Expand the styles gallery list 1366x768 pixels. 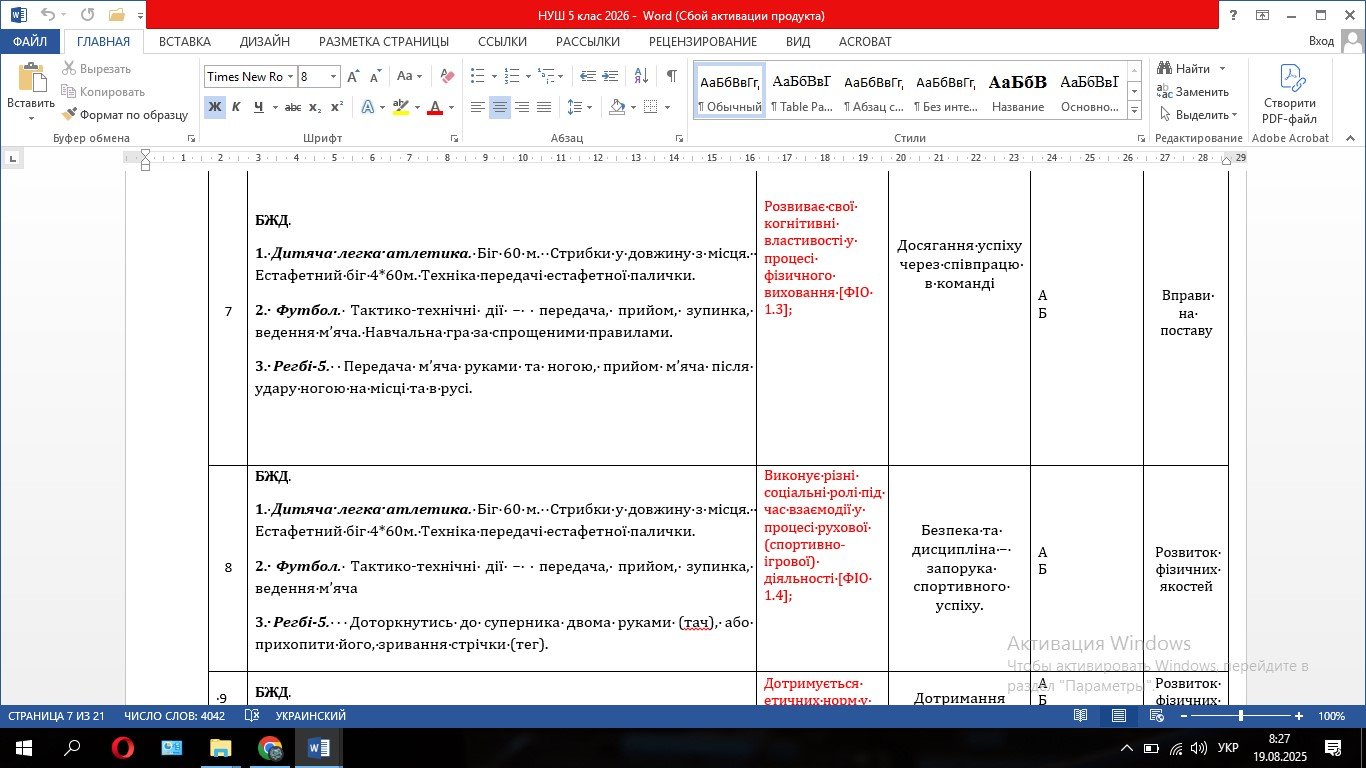coord(1134,107)
